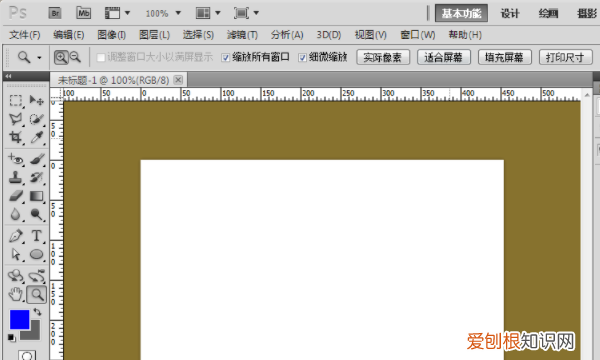Select the Ellipse shape tool
The image size is (600, 360).
tap(37, 254)
